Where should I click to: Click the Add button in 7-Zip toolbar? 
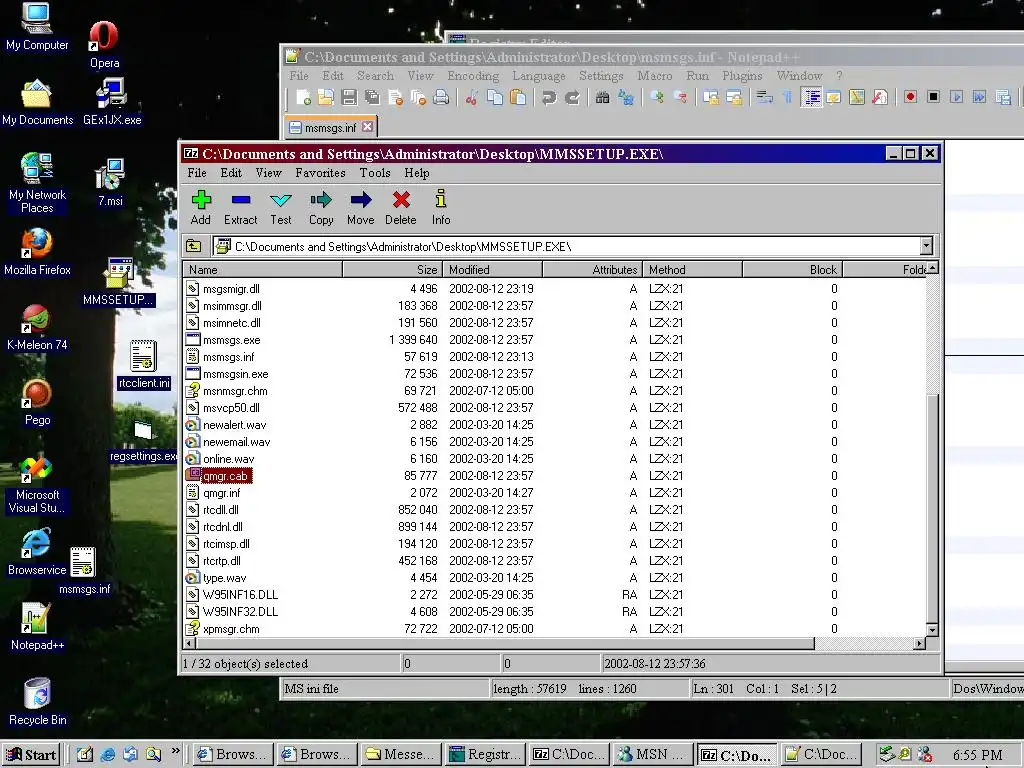200,208
